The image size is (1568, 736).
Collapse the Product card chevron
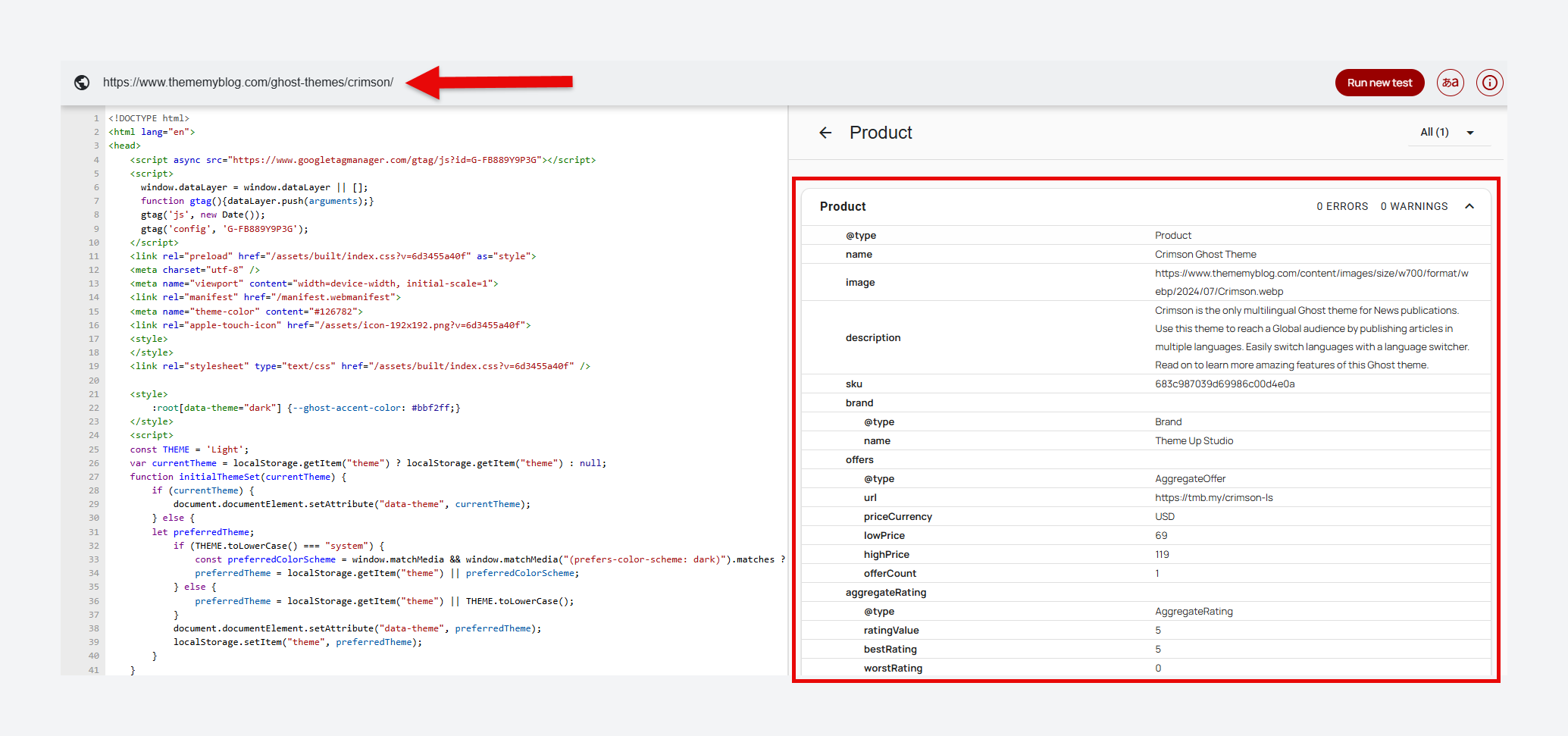click(x=1469, y=206)
